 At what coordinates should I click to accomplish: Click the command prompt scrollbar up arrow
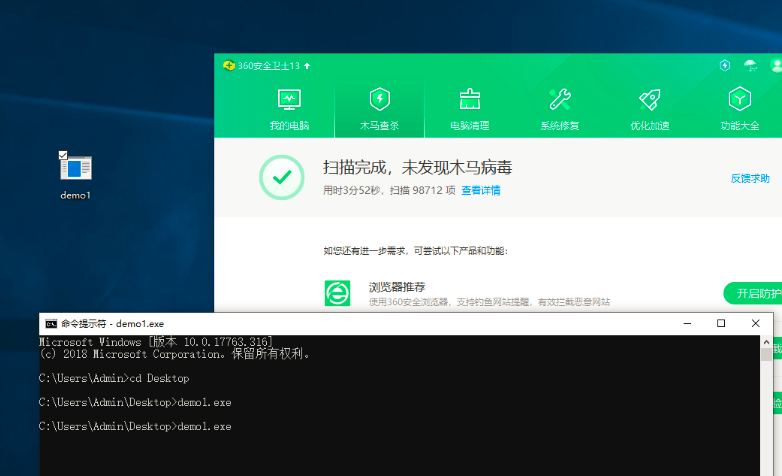coord(767,342)
